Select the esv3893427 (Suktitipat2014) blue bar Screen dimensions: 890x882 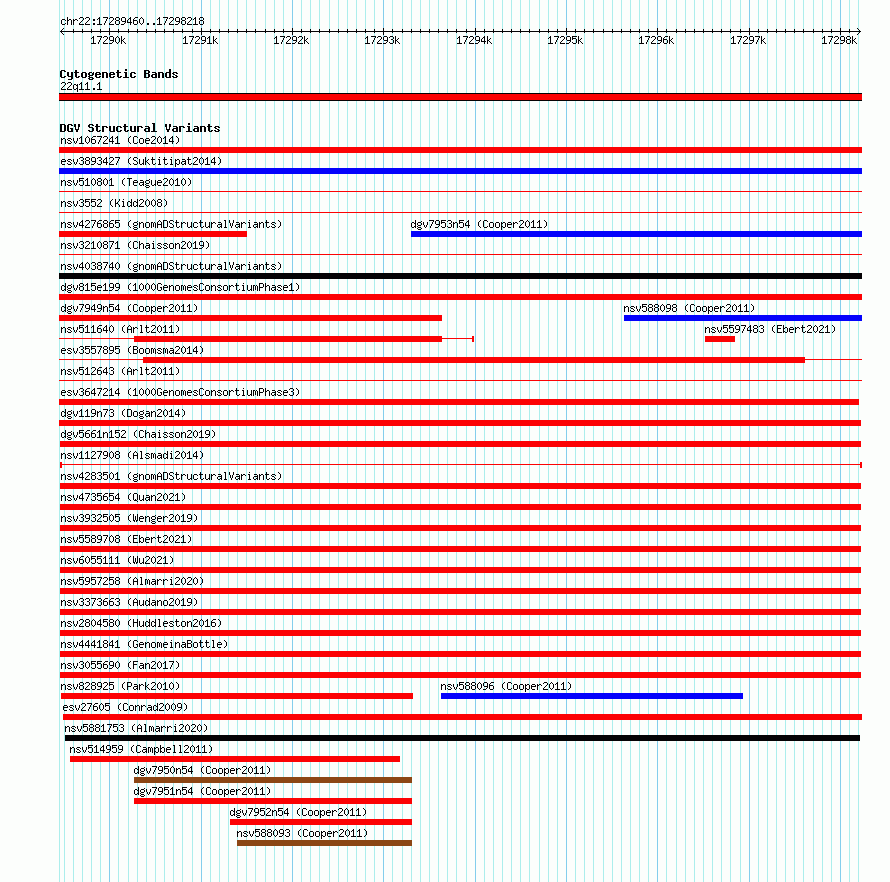tap(460, 171)
